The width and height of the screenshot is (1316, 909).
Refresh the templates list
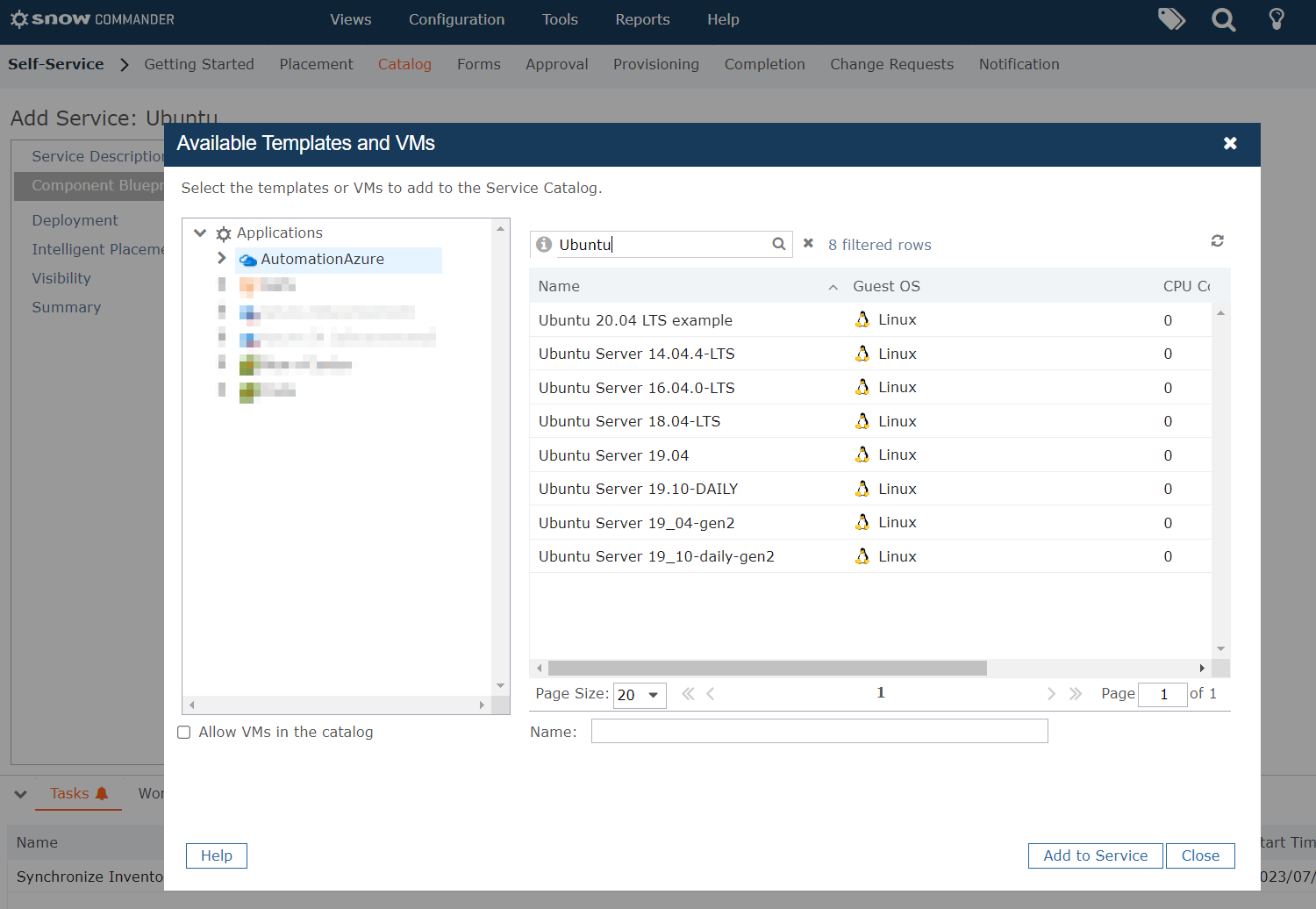click(1217, 240)
